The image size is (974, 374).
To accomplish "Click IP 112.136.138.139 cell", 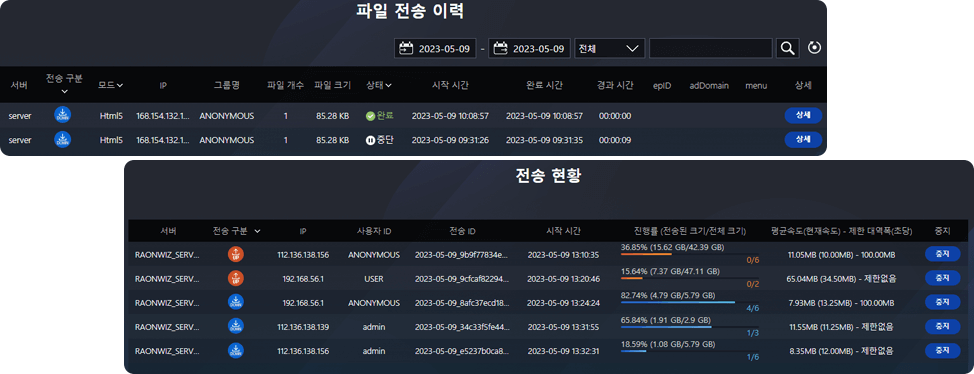I will click(x=303, y=327).
